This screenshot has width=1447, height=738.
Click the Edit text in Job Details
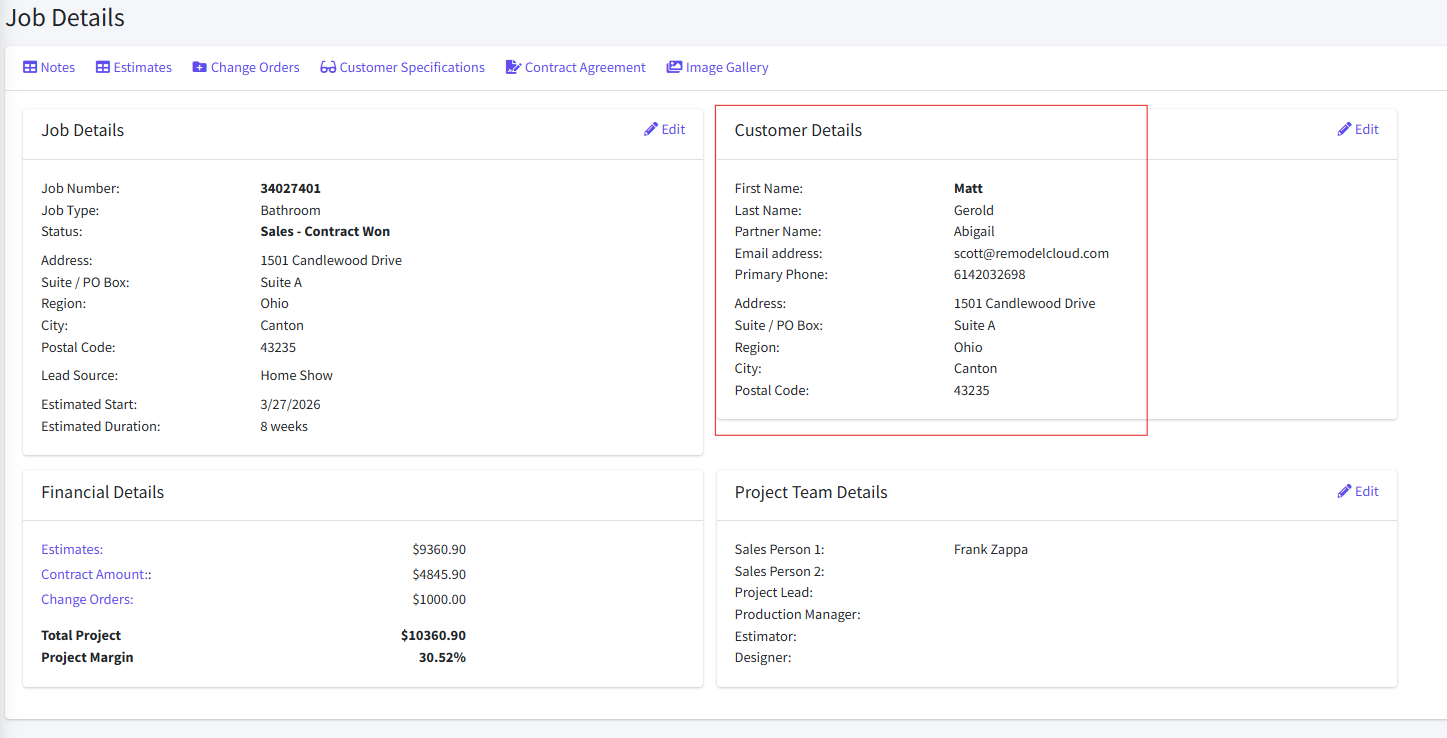[673, 129]
